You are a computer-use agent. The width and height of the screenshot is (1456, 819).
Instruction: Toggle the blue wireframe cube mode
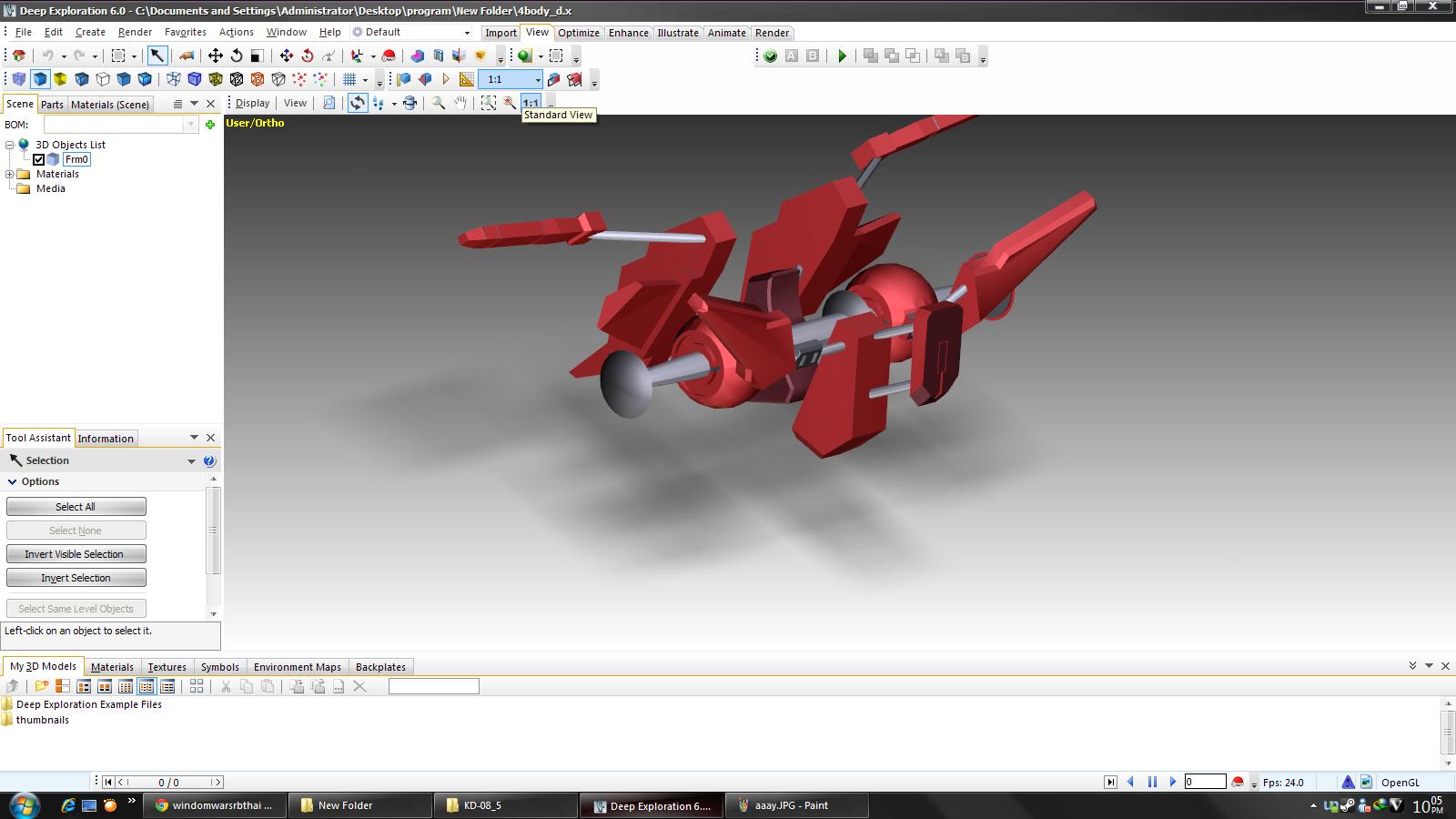[173, 79]
